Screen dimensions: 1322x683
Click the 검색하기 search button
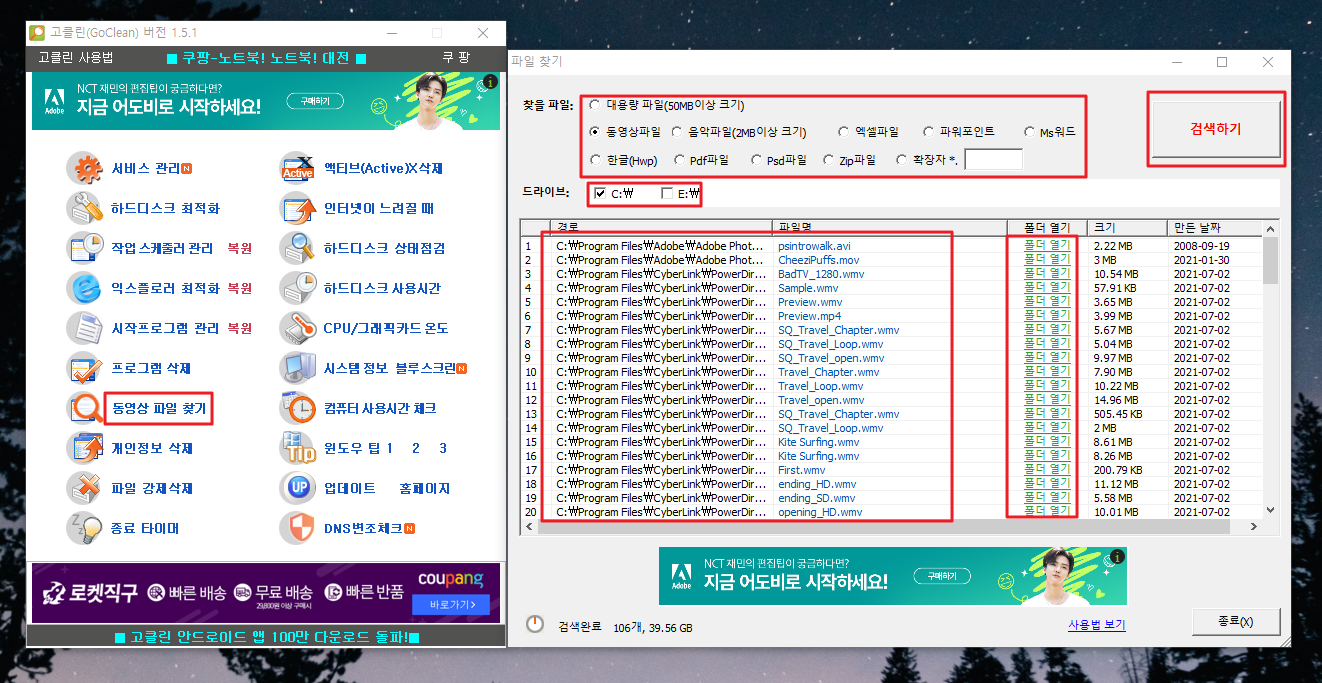click(1216, 129)
